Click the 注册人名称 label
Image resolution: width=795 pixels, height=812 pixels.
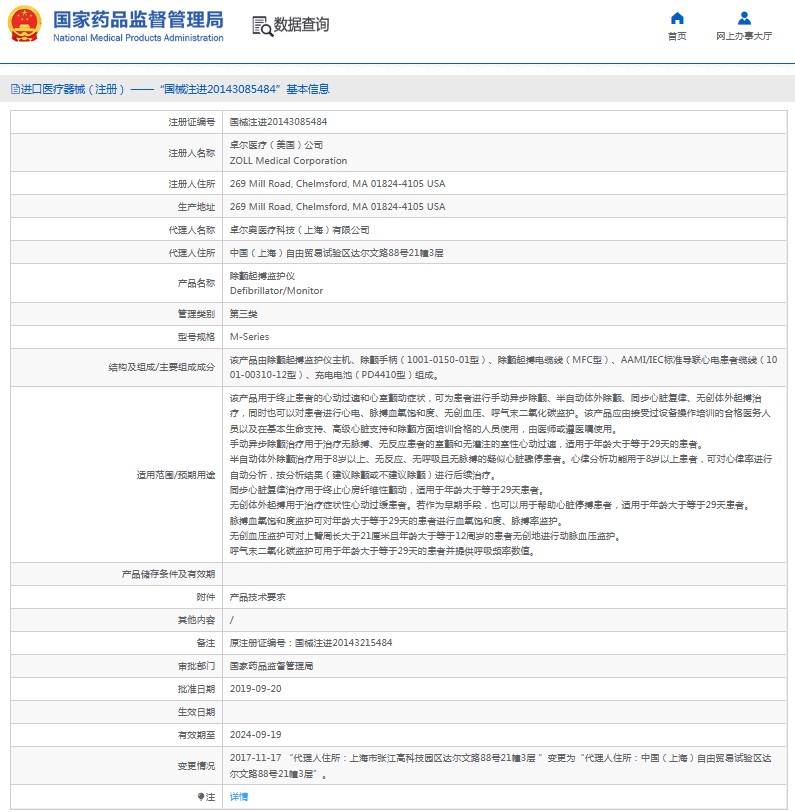pos(192,153)
